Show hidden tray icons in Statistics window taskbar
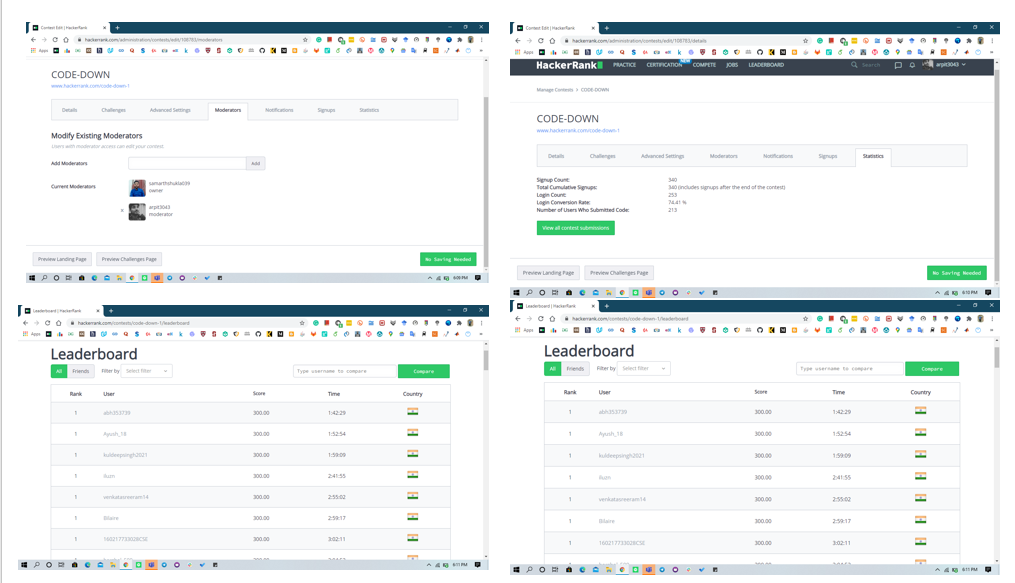This screenshot has height=583, width=1015. (937, 292)
